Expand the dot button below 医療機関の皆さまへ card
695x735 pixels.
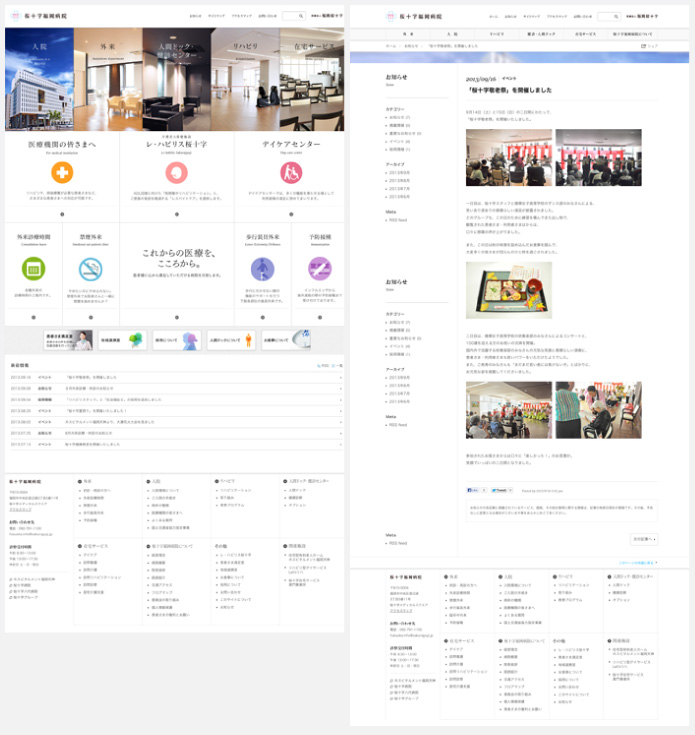coord(62,214)
